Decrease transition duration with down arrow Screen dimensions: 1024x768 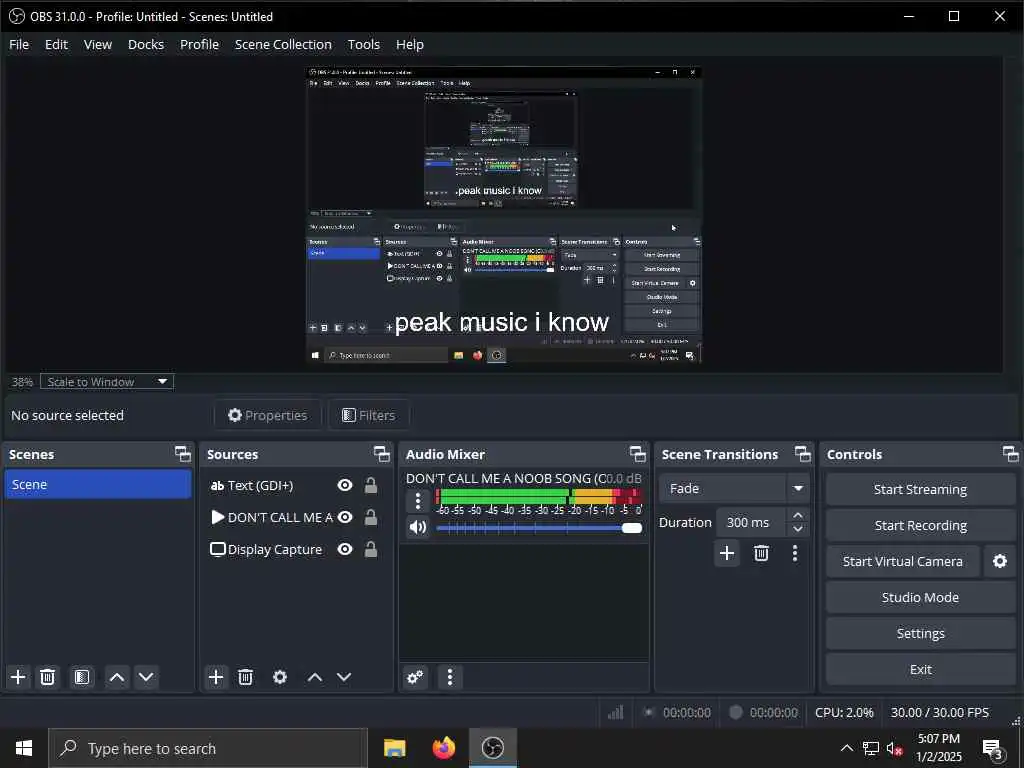[x=797, y=529]
